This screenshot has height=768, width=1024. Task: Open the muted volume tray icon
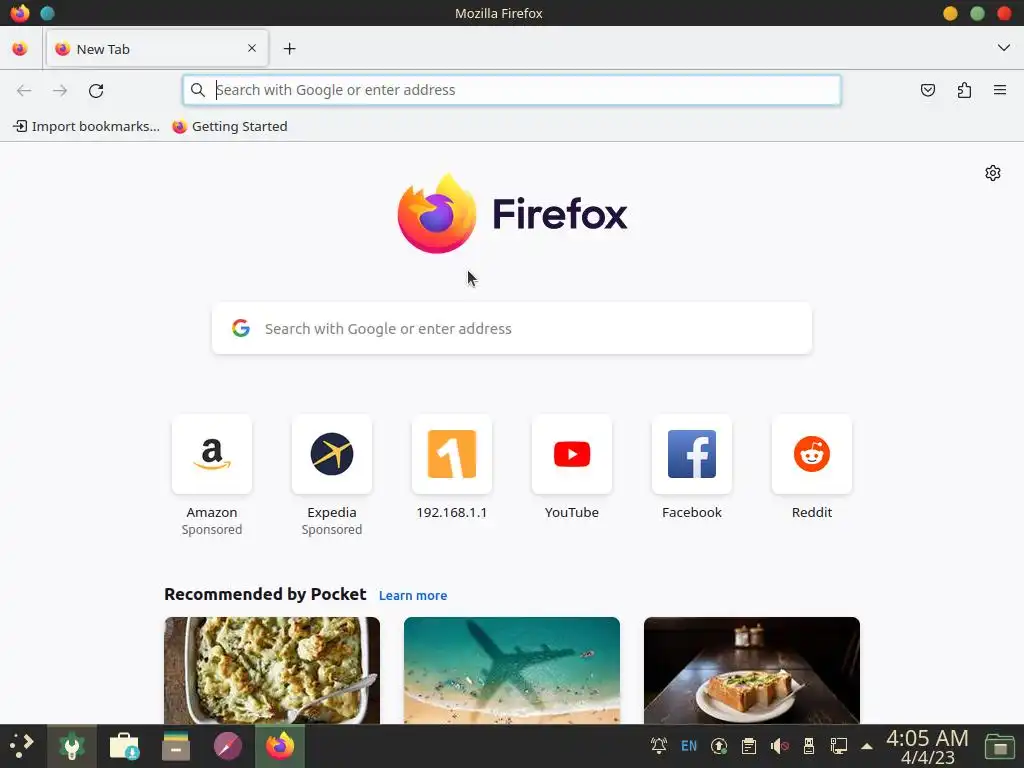pyautogui.click(x=779, y=746)
